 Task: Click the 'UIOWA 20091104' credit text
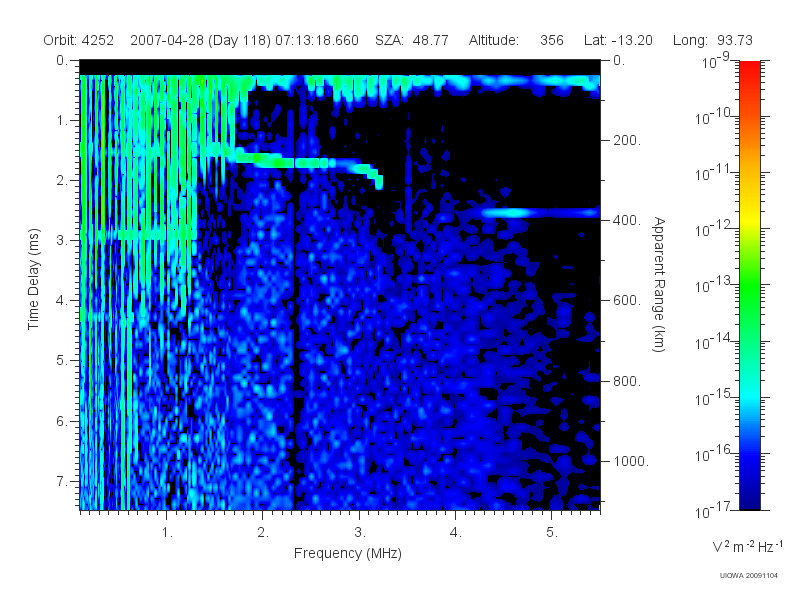[x=748, y=576]
